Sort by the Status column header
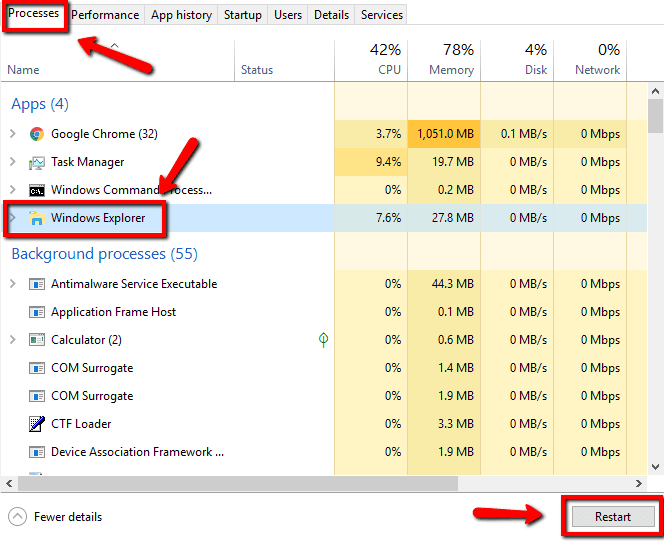664x541 pixels. coord(284,60)
